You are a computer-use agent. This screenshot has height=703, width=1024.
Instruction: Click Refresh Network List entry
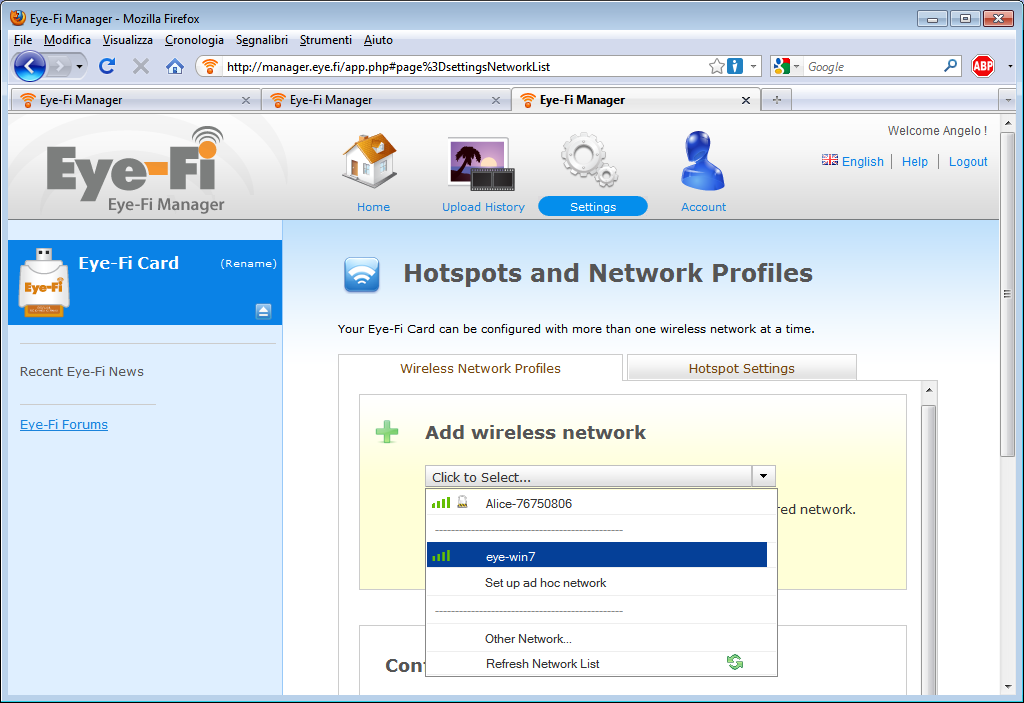tap(601, 663)
